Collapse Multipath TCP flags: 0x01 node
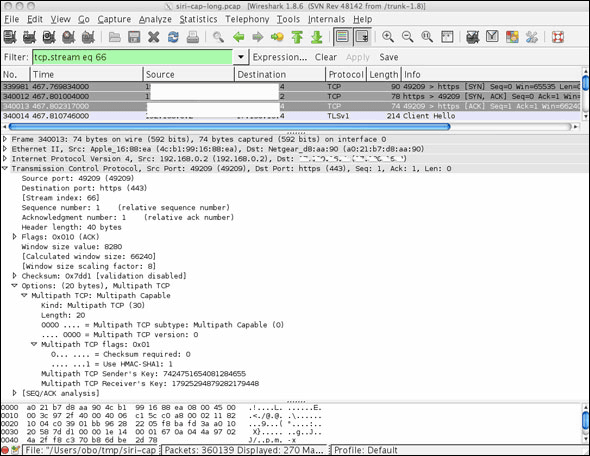This screenshot has width=590, height=456. [34, 344]
